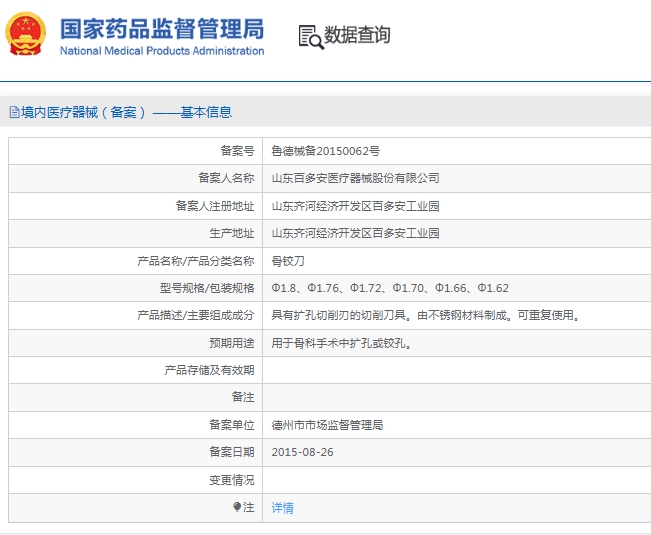Select the 注 label text
This screenshot has height=535, width=651.
(x=249, y=507)
